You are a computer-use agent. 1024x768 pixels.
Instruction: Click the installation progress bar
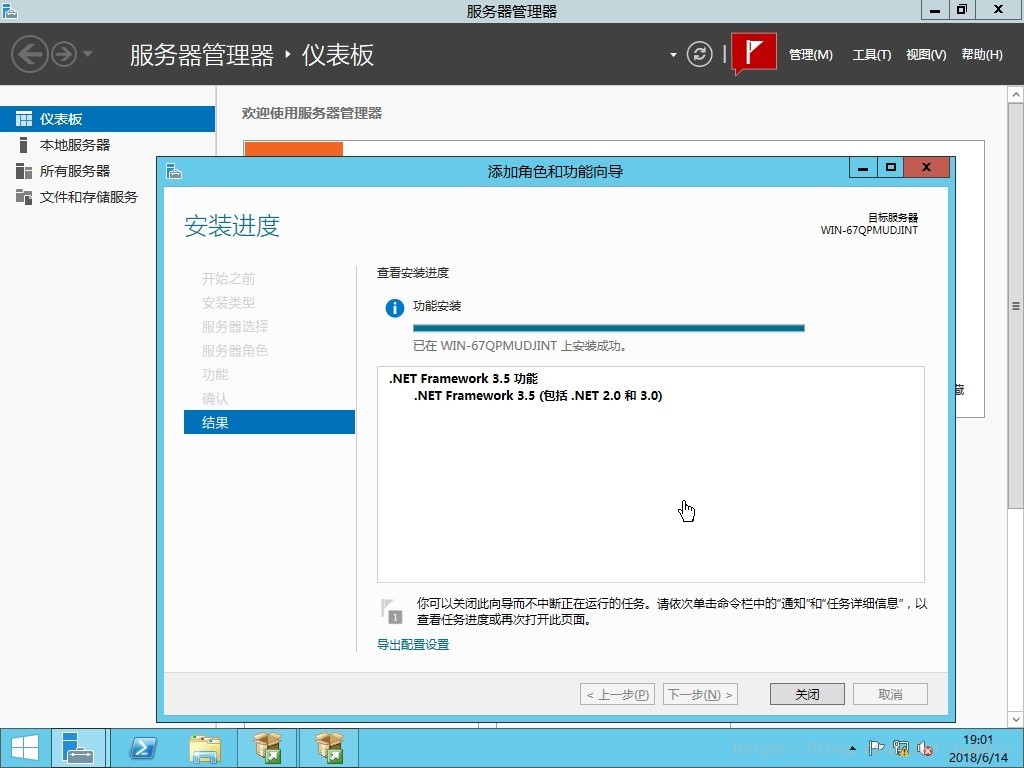coord(609,328)
